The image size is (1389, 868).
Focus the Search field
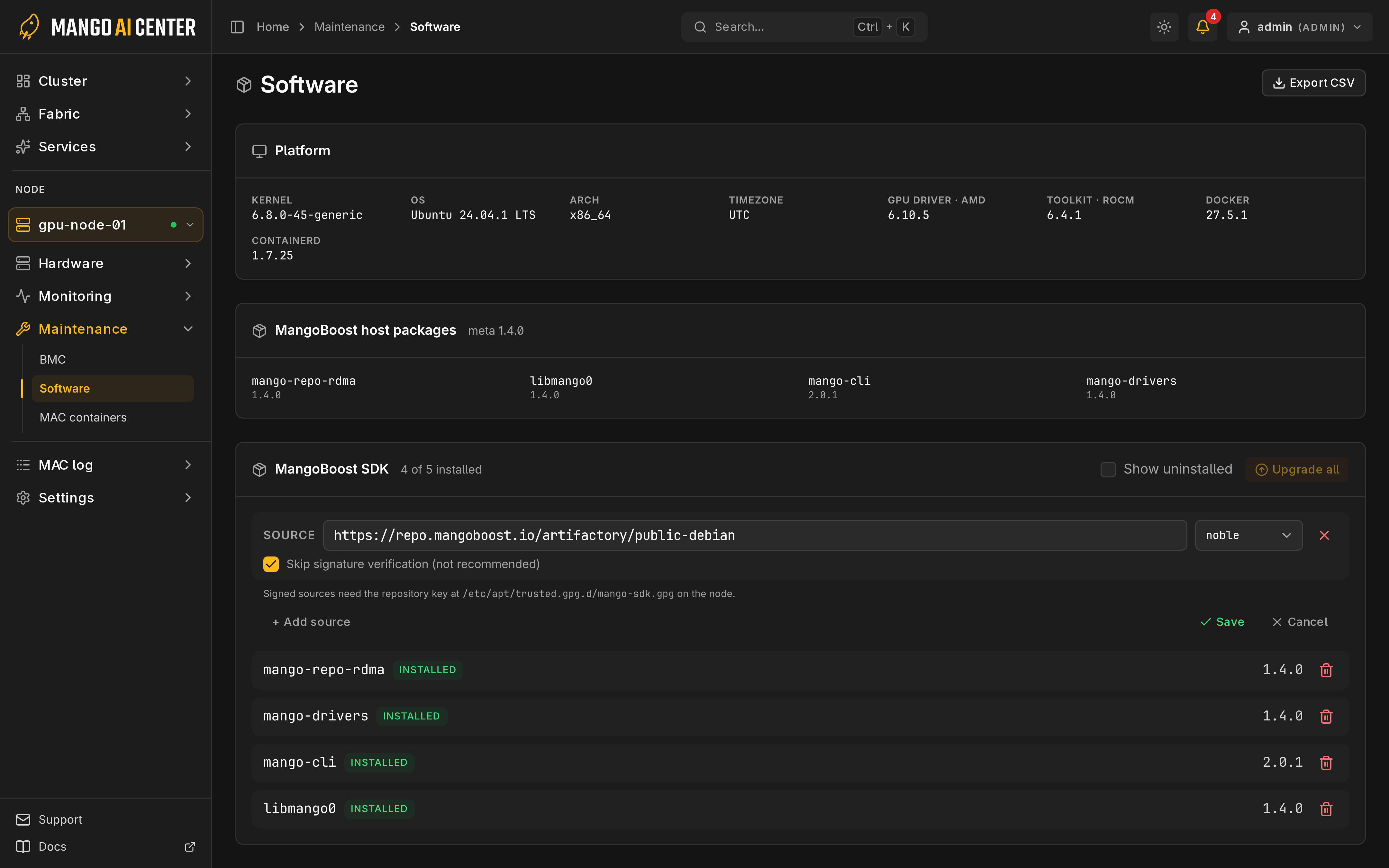point(804,27)
